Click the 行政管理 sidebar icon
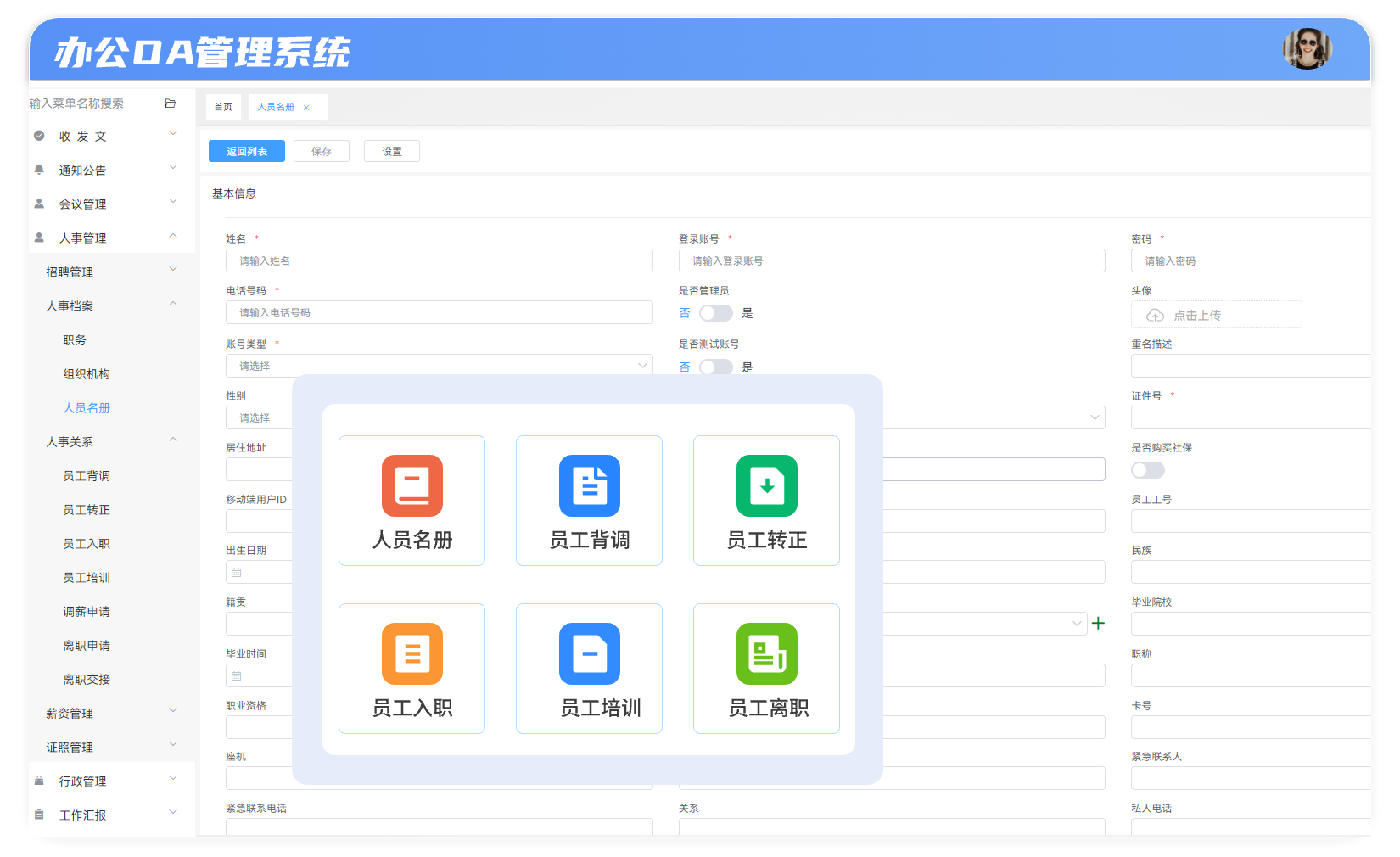The image size is (1400, 857). click(x=39, y=781)
